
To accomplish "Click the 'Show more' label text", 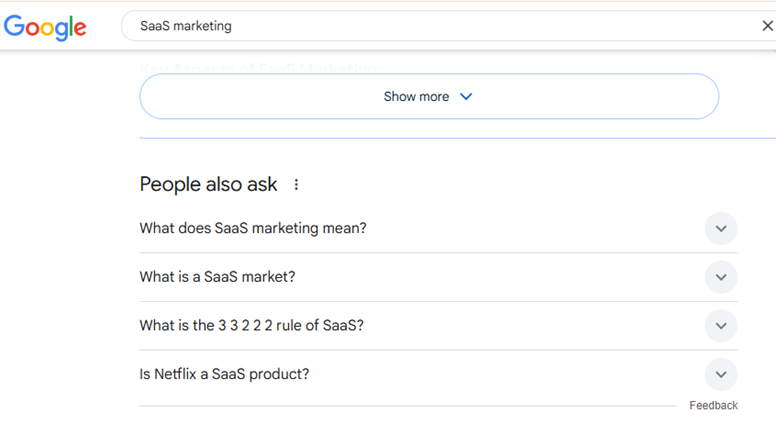I will 416,97.
